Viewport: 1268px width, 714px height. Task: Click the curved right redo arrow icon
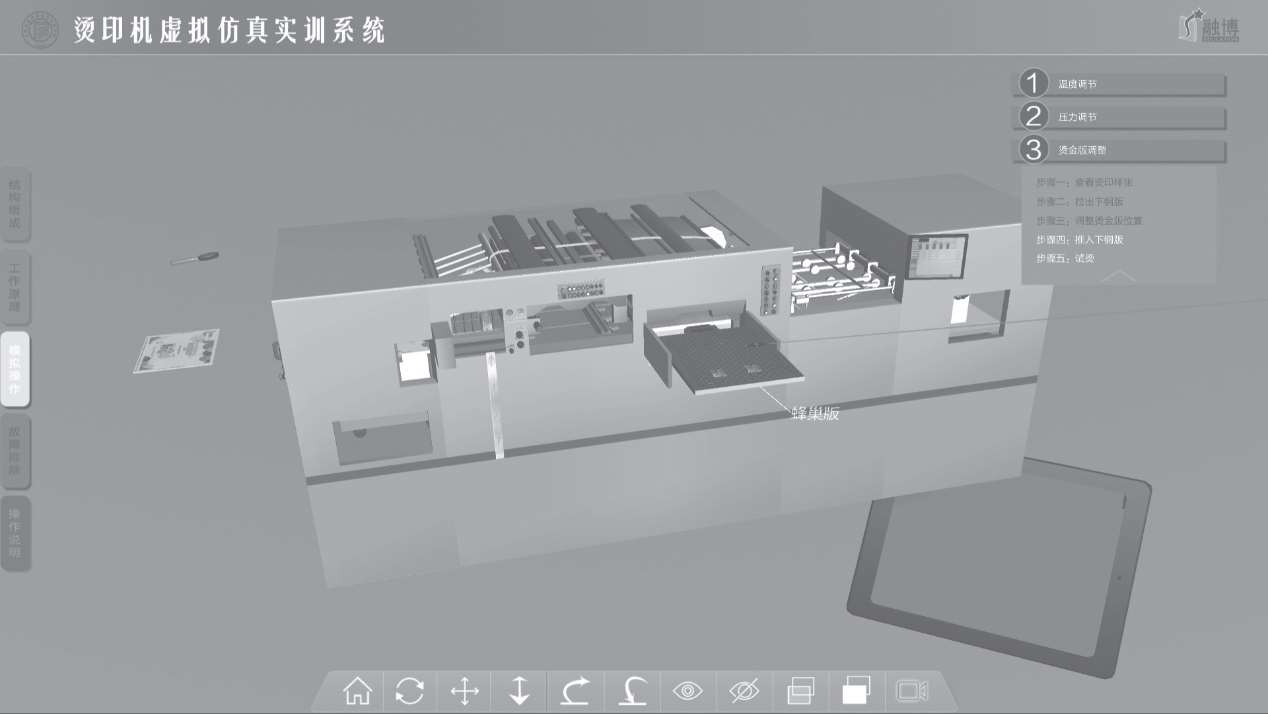[575, 691]
